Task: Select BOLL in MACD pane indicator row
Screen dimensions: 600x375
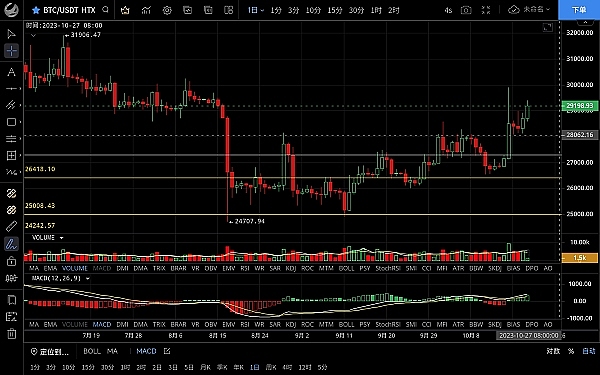Action: coord(346,324)
